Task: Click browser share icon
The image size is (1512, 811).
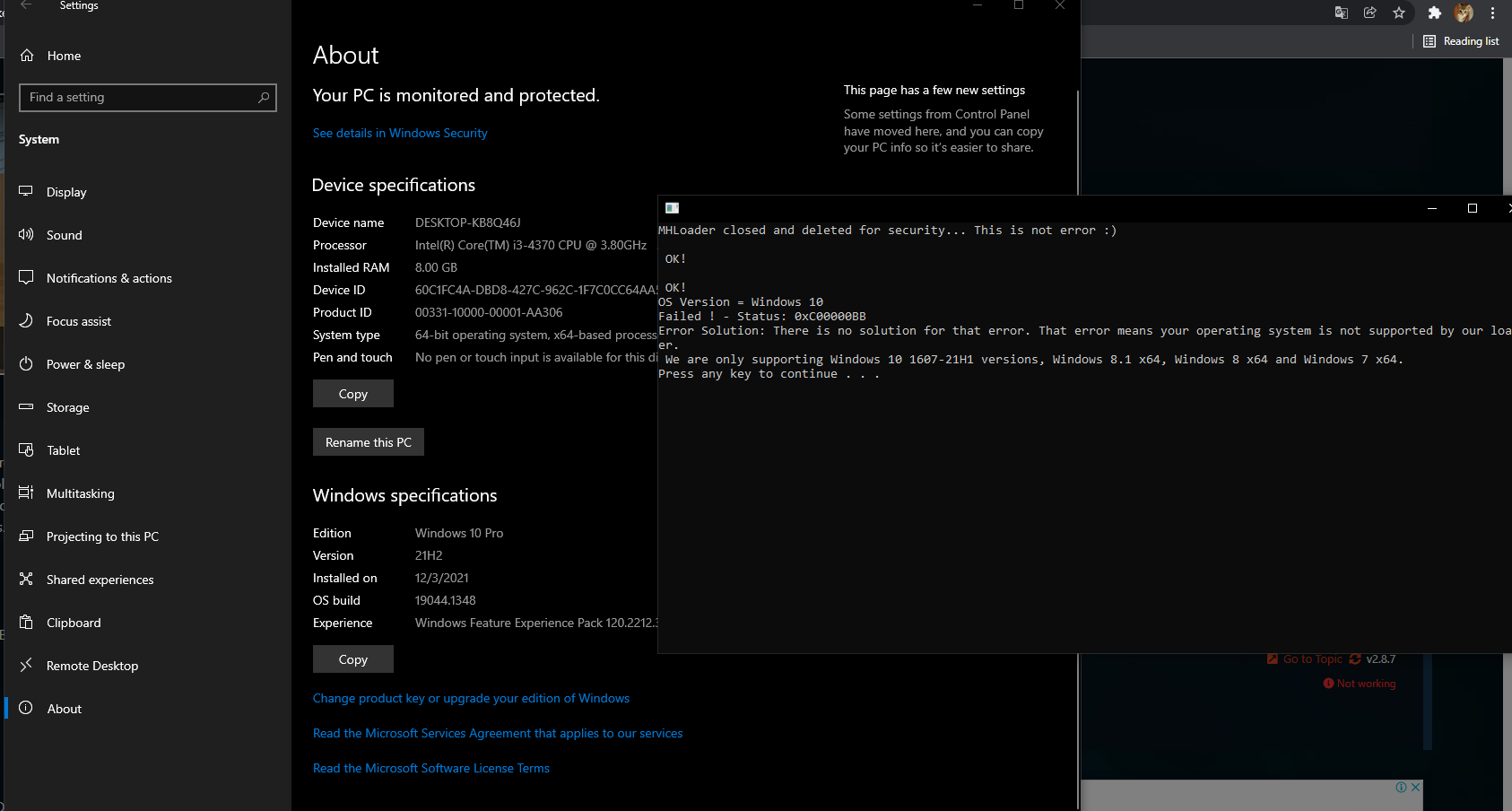Action: click(1370, 13)
